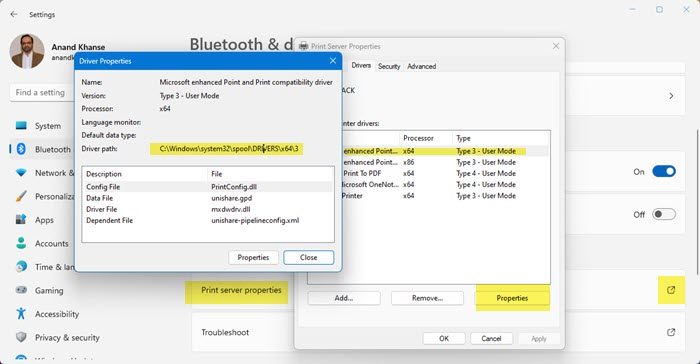This screenshot has height=364, width=700.
Task: Open Gaming icon in sidebar
Action: 21,290
